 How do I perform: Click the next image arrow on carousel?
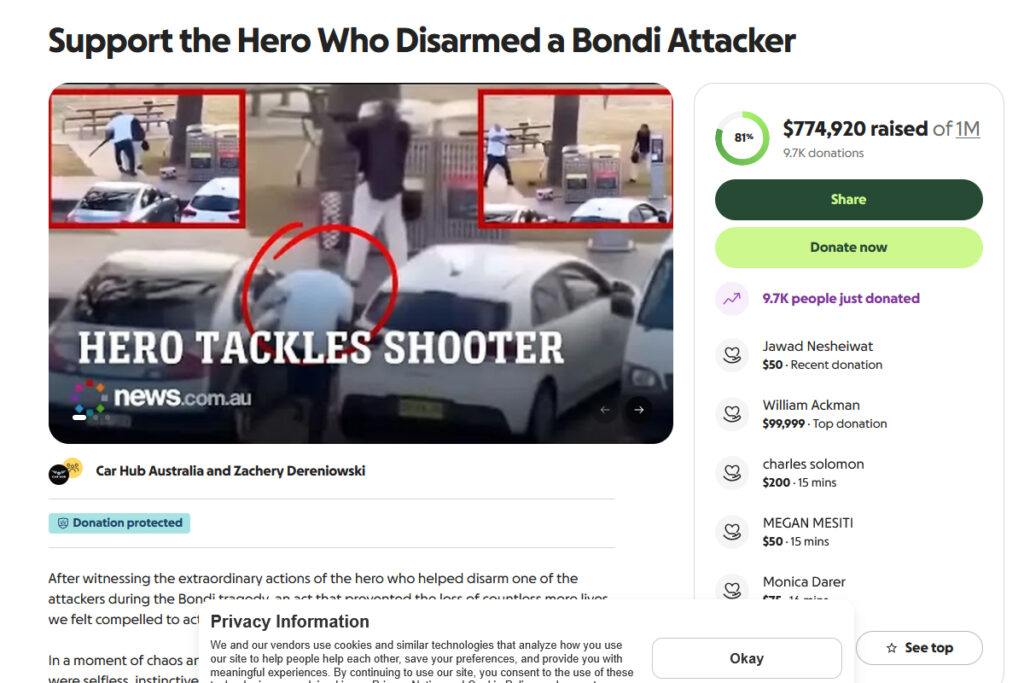pyautogui.click(x=639, y=409)
